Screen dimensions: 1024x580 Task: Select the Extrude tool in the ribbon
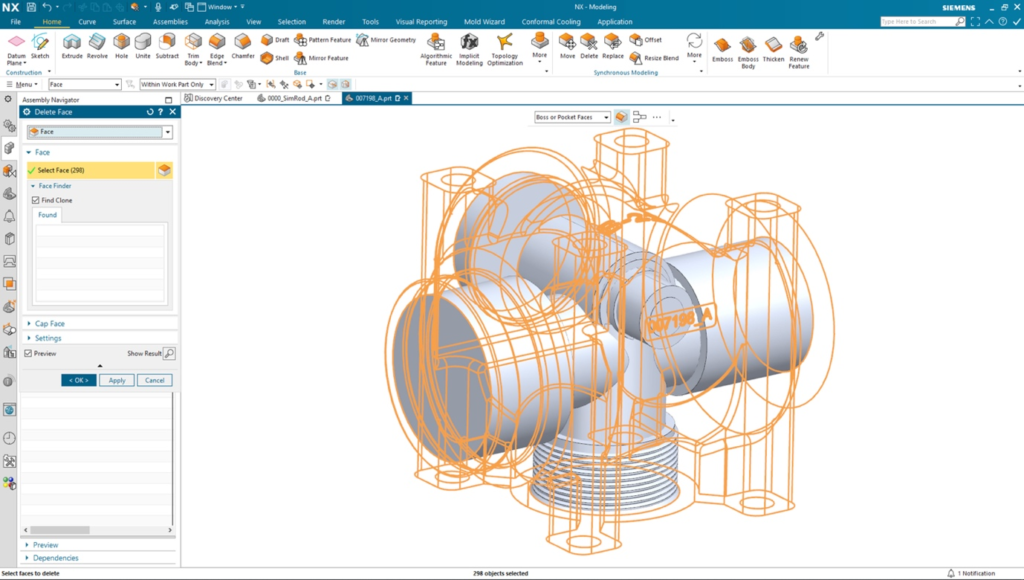pyautogui.click(x=72, y=45)
